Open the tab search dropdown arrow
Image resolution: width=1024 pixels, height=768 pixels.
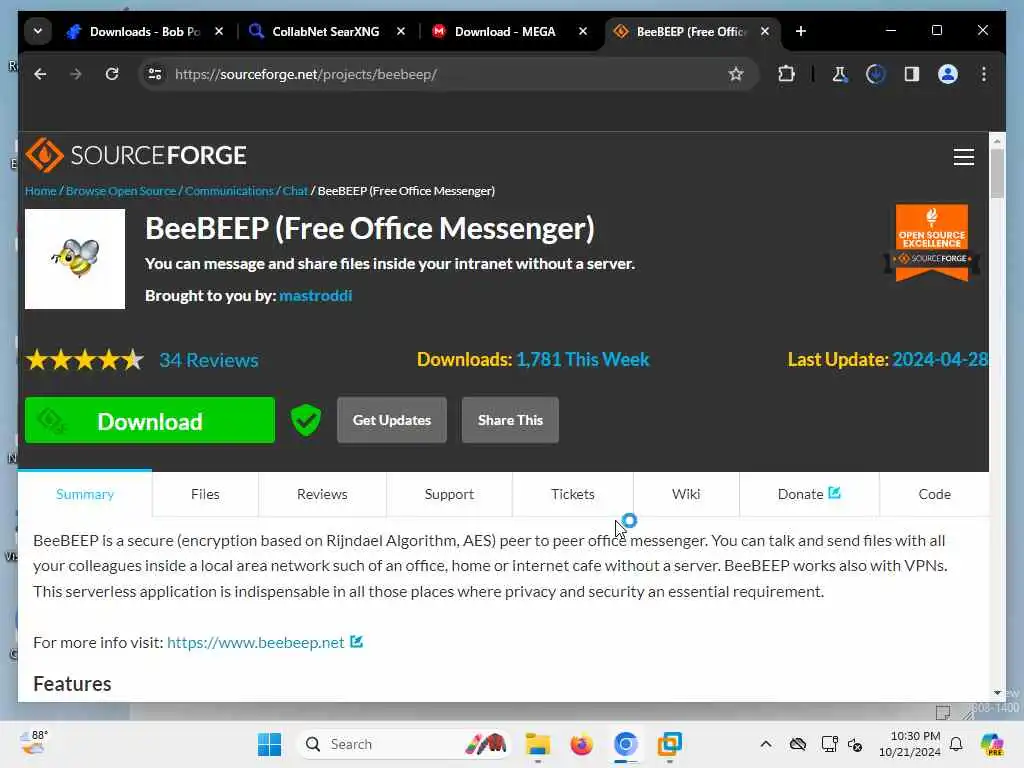[38, 31]
